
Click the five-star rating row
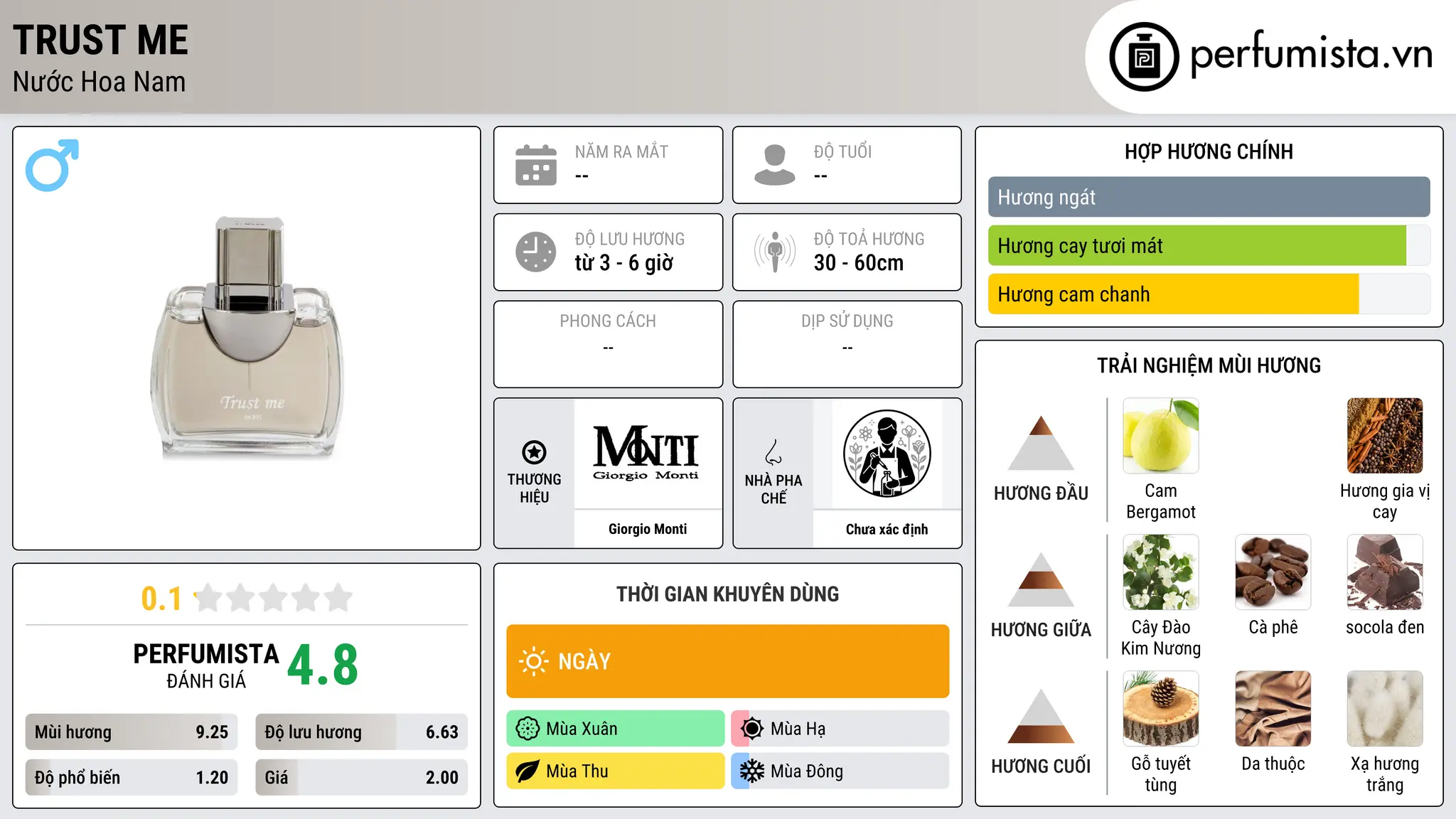point(274,598)
